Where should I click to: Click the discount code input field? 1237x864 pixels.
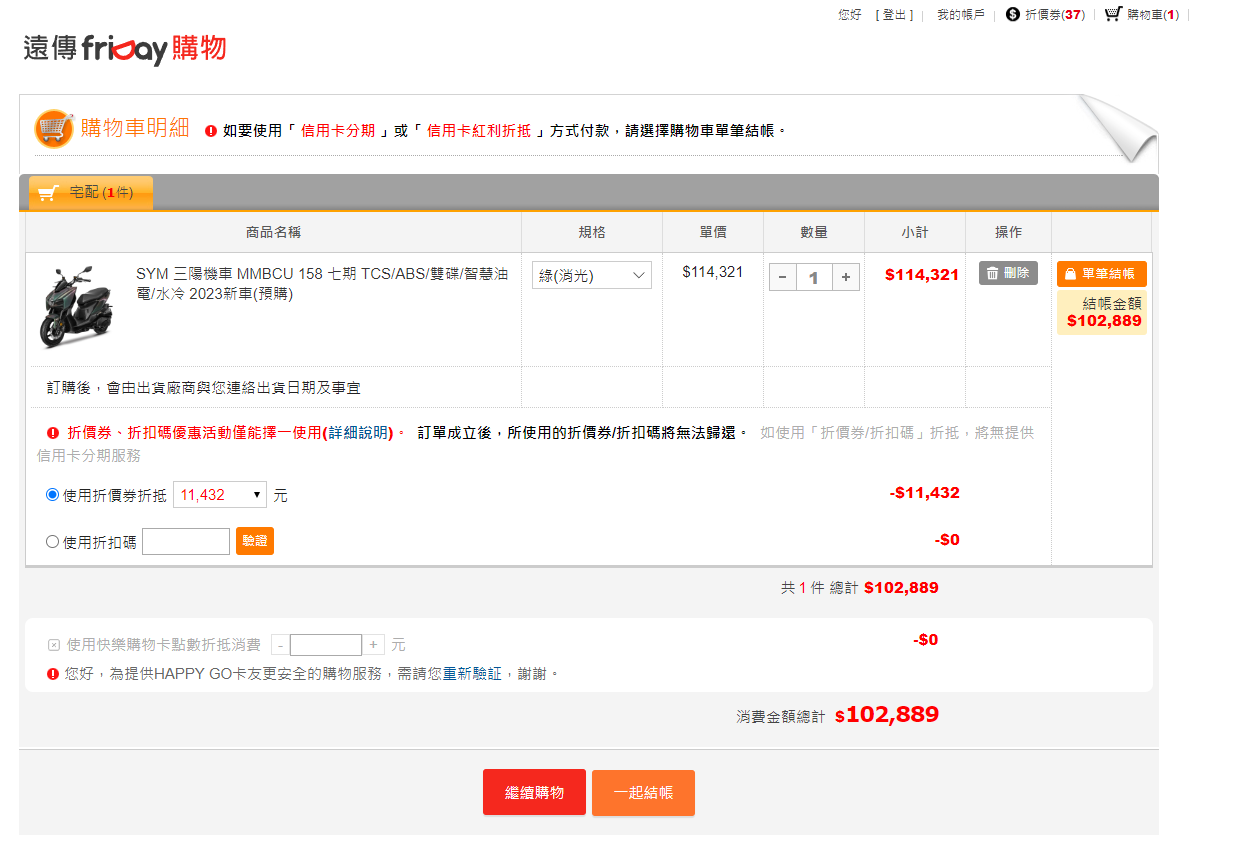coord(186,542)
